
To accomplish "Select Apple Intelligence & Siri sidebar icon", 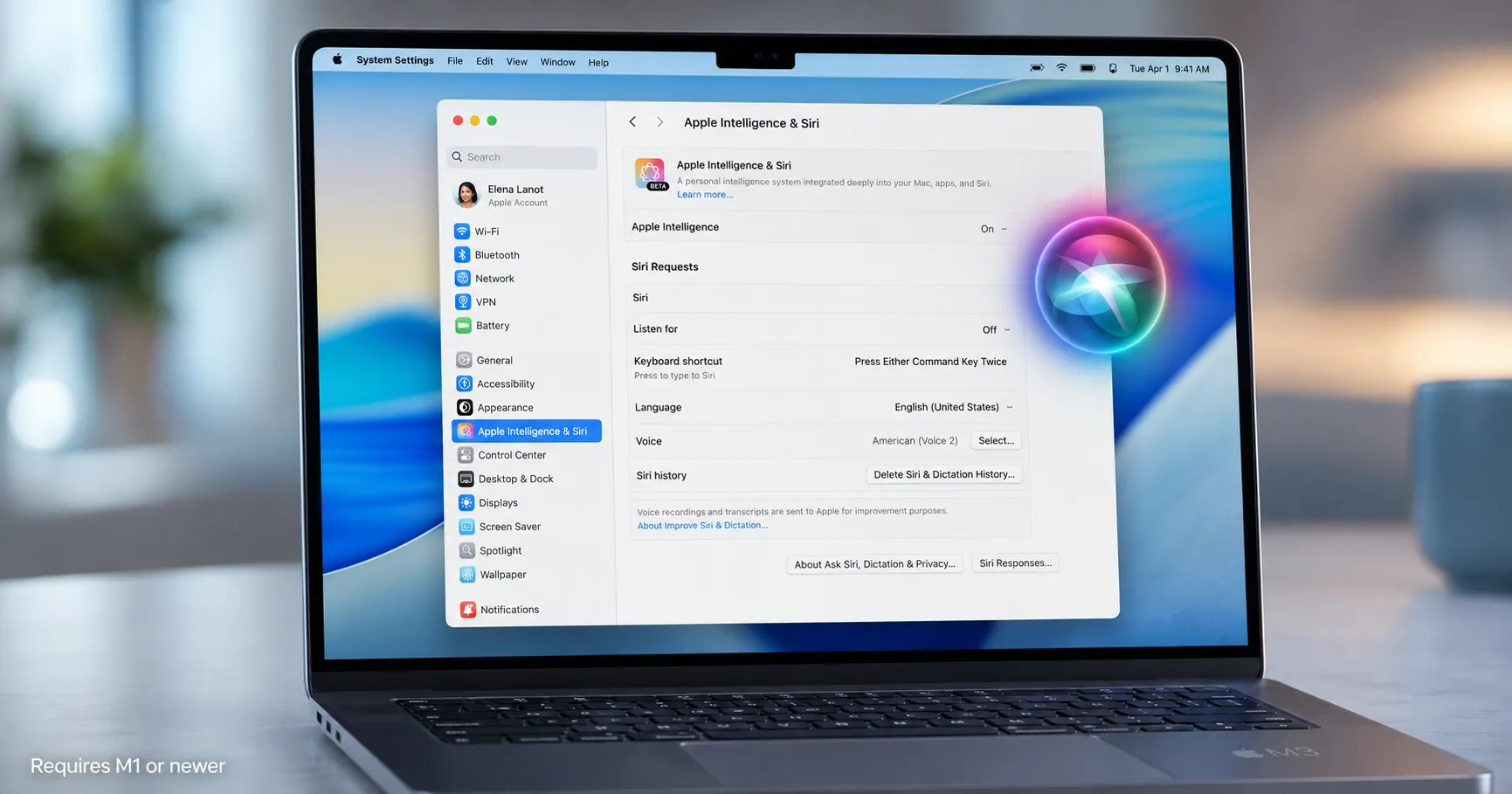I will pos(465,432).
